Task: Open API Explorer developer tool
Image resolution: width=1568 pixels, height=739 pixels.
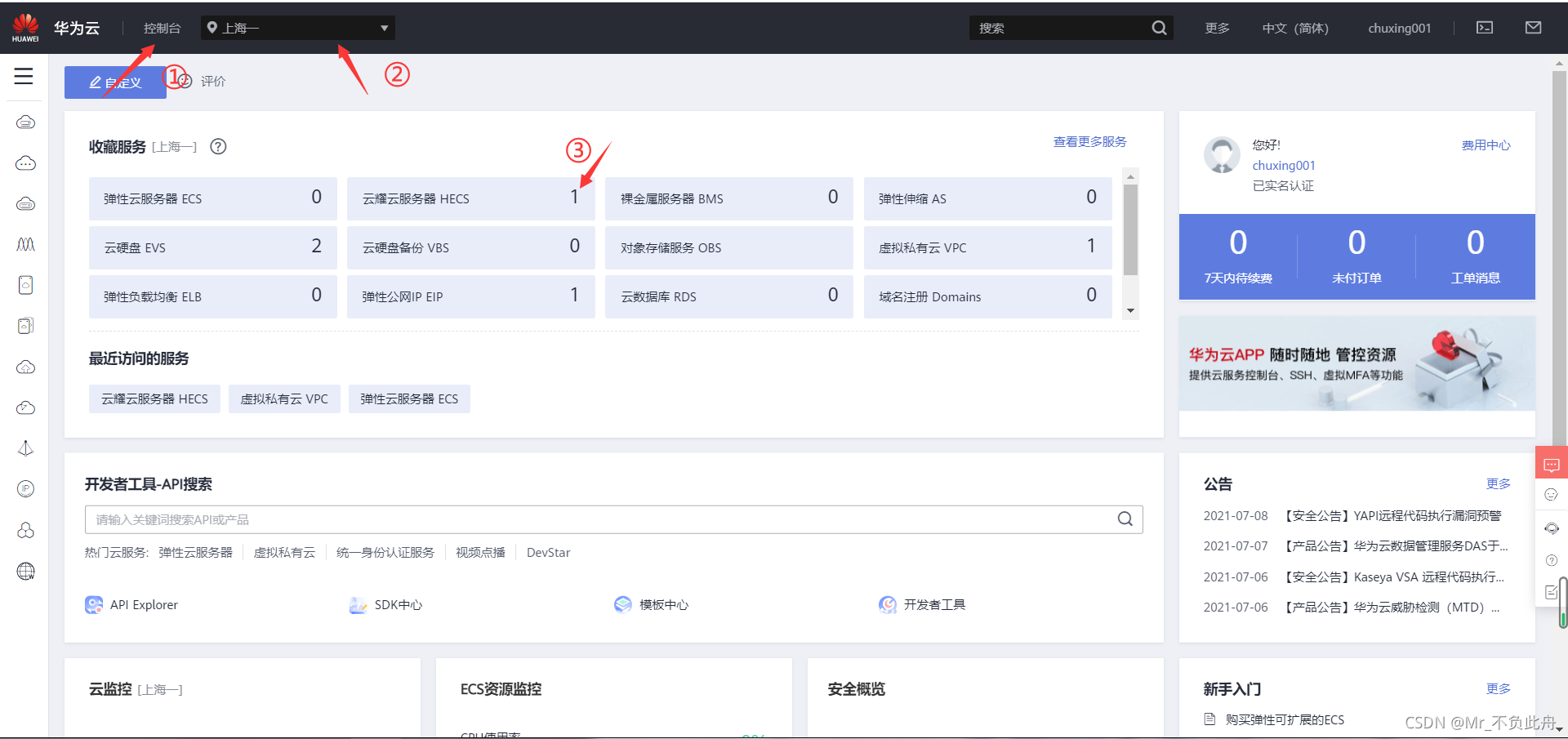Action: (131, 605)
